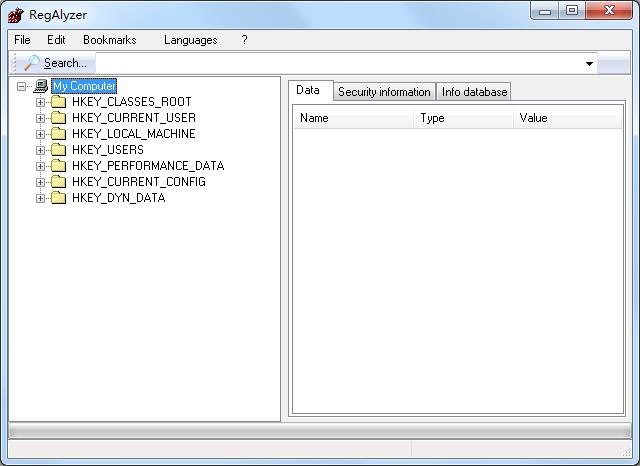The height and width of the screenshot is (466, 640).
Task: Expand the HKEY_DYN_DATA node
Action: click(40, 198)
